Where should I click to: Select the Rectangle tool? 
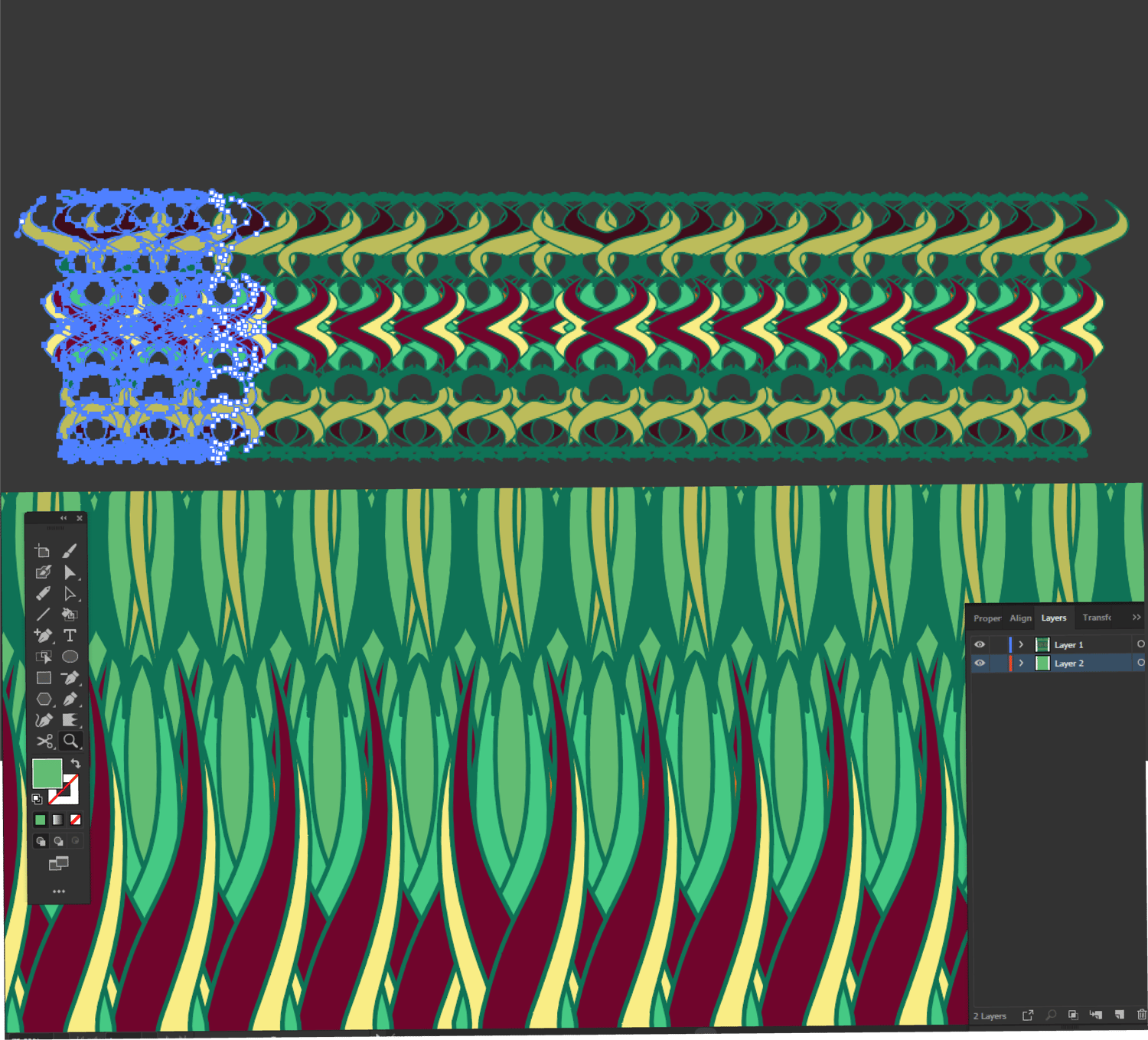(43, 678)
